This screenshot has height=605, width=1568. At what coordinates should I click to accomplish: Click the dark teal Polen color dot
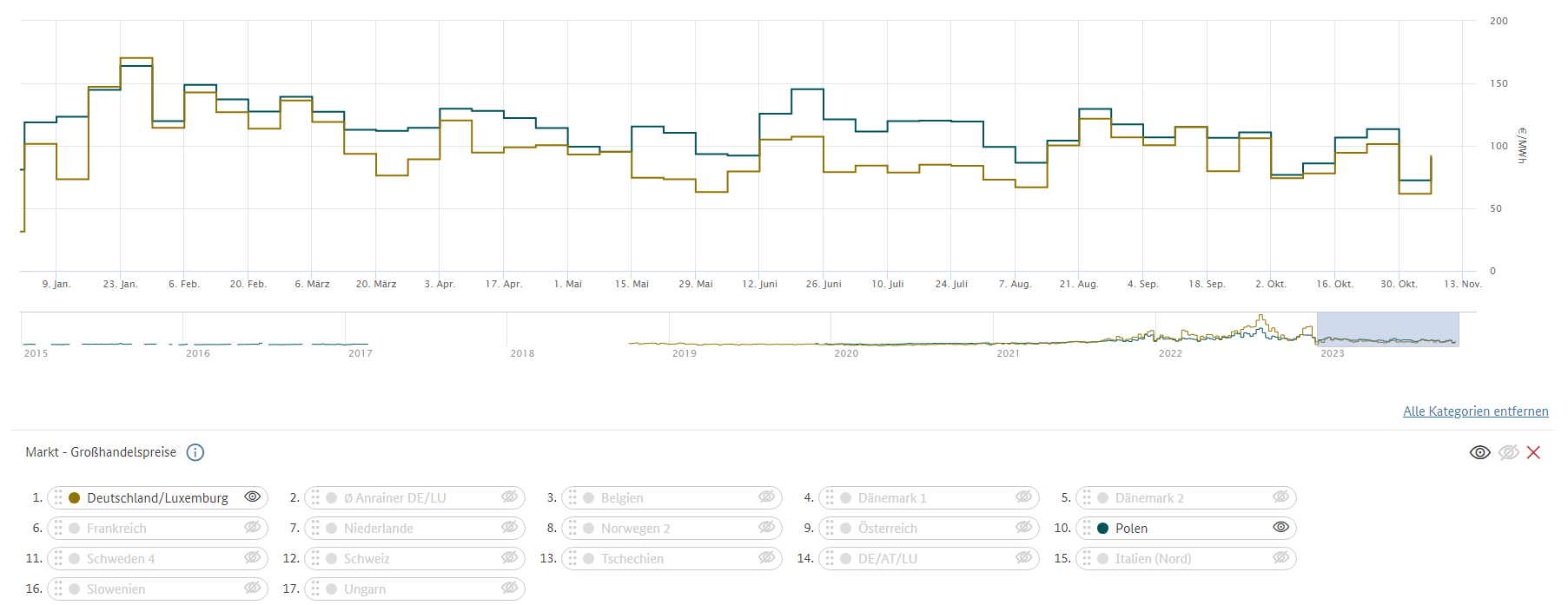pos(1103,528)
